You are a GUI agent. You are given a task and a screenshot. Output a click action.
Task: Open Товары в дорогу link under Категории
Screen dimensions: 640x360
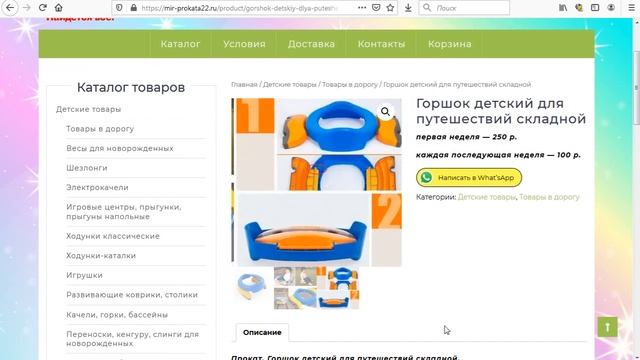coord(549,197)
